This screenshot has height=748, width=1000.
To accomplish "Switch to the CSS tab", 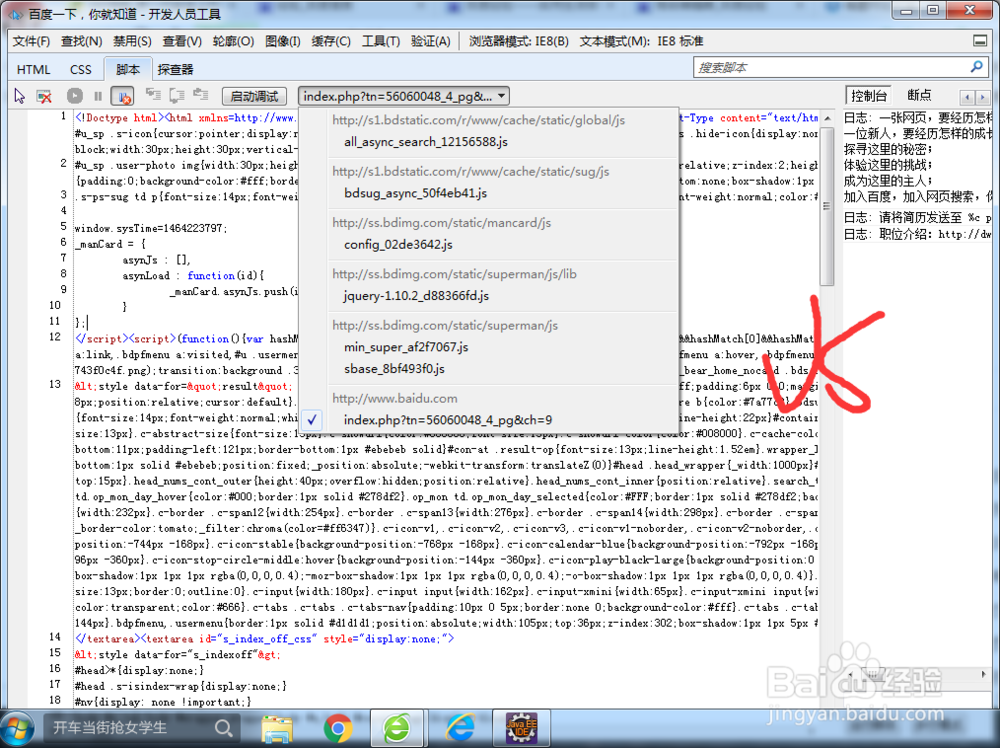I will (80, 70).
